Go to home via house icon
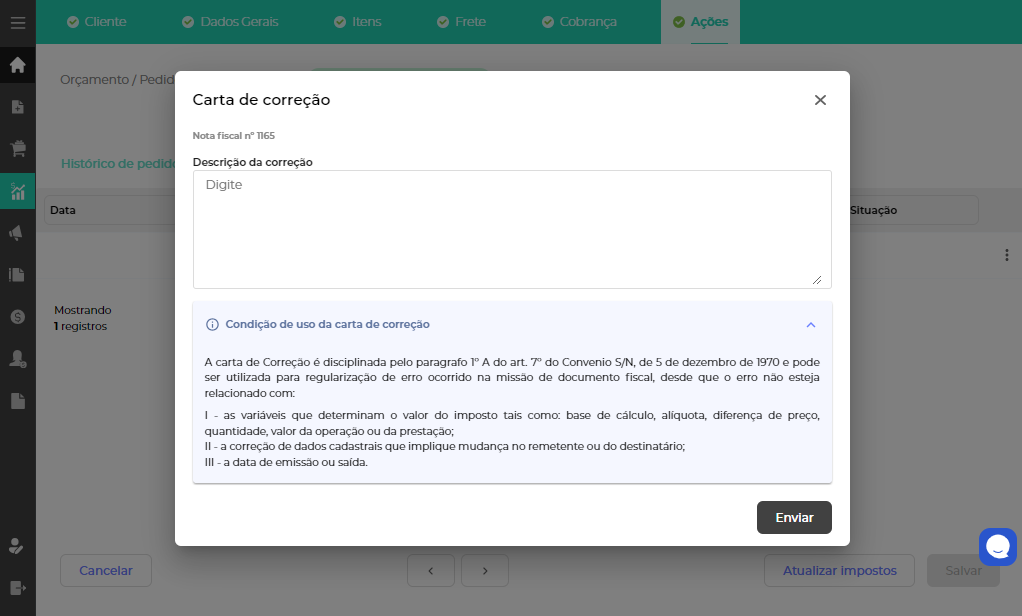Image resolution: width=1022 pixels, height=616 pixels. click(17, 66)
